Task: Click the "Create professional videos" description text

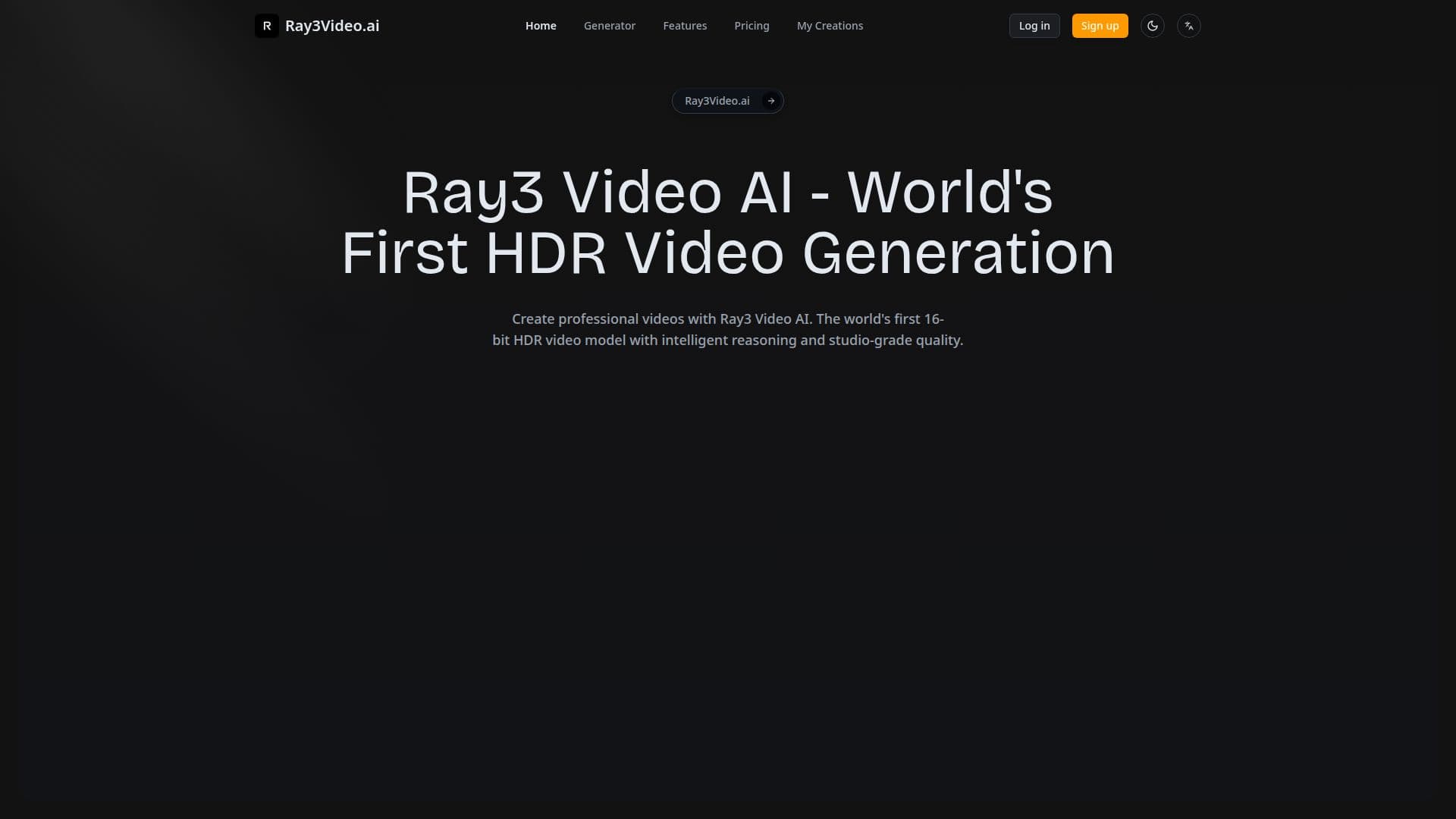Action: (x=728, y=329)
